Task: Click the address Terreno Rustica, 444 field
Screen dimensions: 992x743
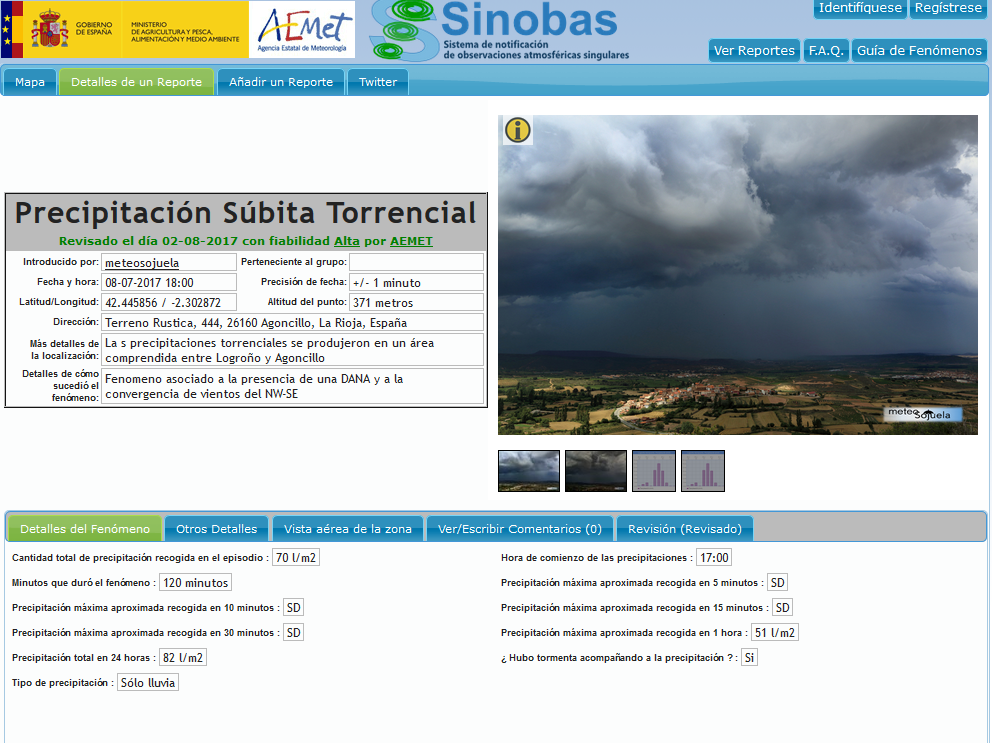Action: pyautogui.click(x=292, y=323)
